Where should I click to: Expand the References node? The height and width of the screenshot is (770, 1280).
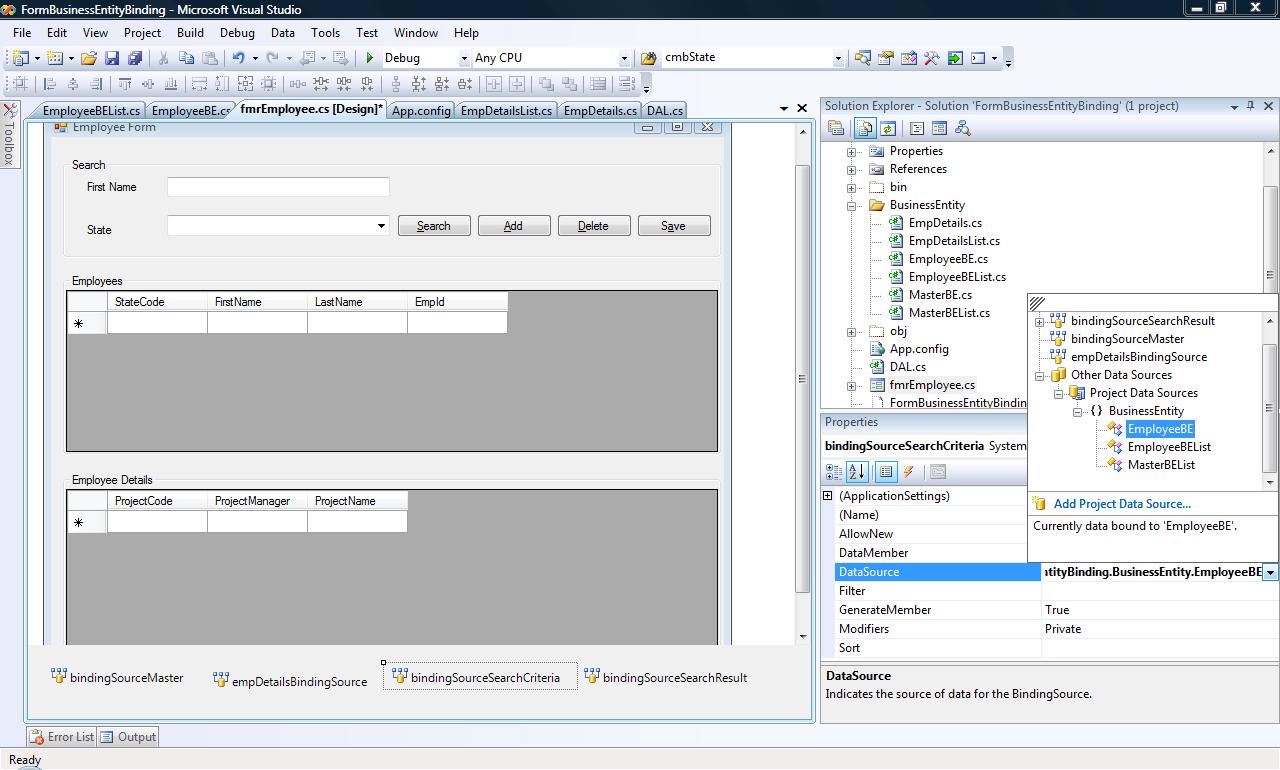tap(852, 170)
